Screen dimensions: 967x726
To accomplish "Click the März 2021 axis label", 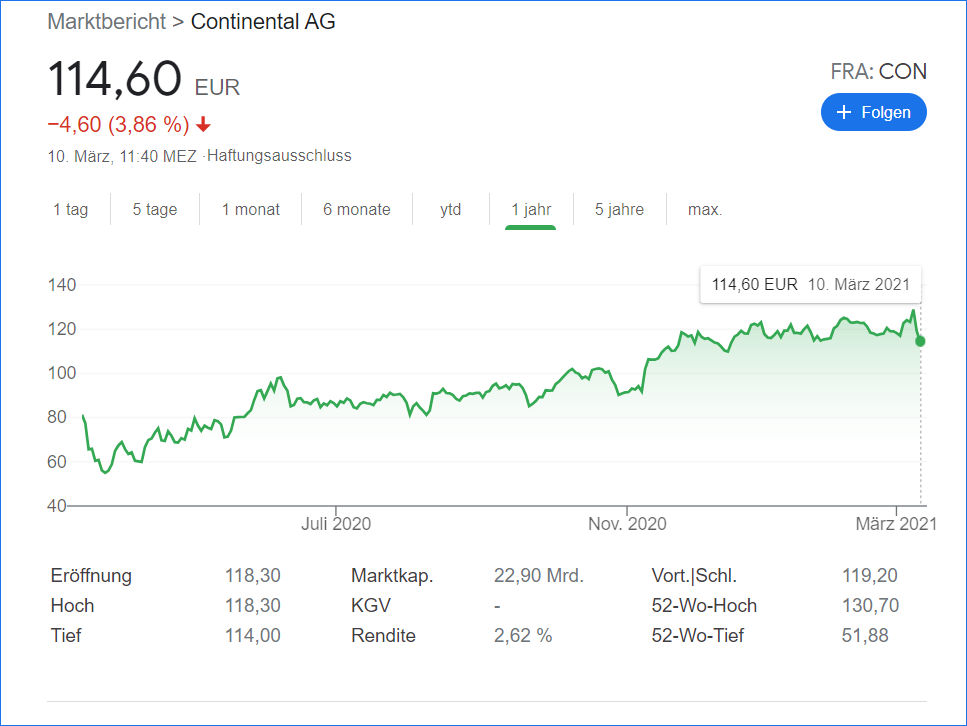I will coord(896,524).
